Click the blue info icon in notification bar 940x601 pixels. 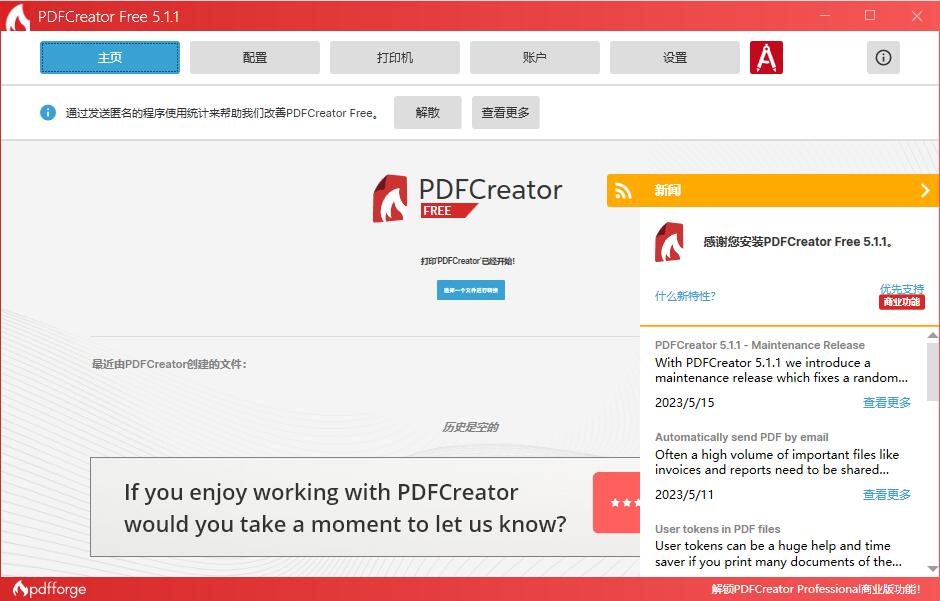click(x=47, y=112)
